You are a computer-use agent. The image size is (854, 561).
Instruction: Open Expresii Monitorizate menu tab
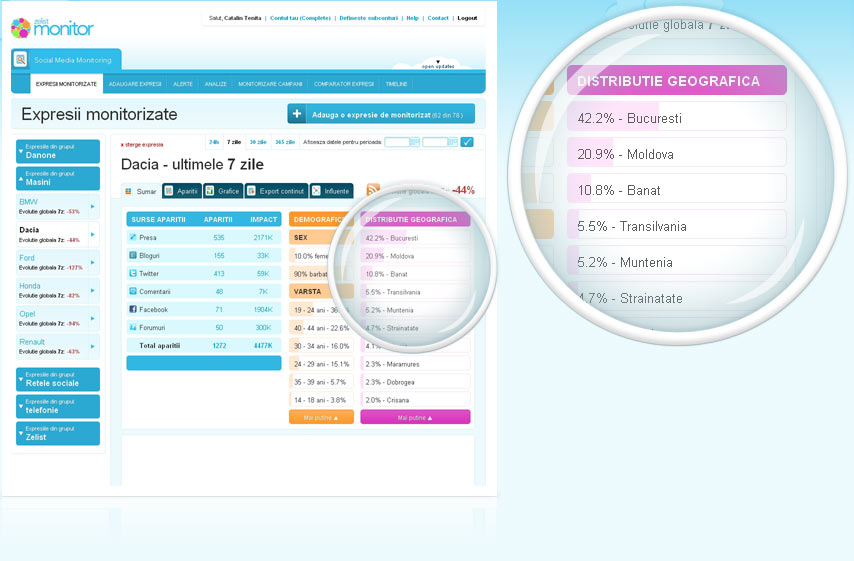click(x=66, y=84)
